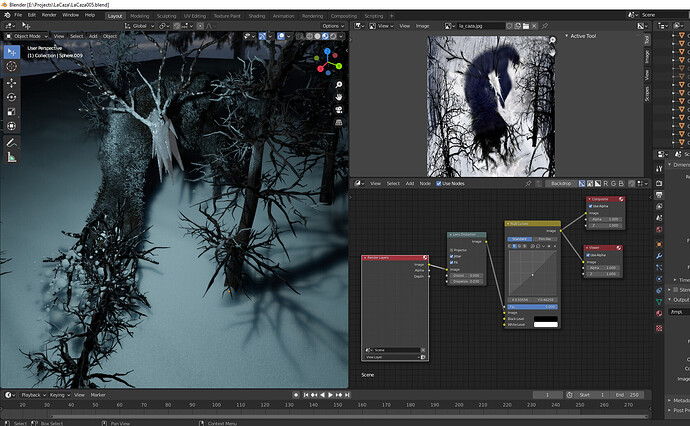Open the node editor Add menu
Viewport: 690px width, 426px height.
tap(410, 184)
